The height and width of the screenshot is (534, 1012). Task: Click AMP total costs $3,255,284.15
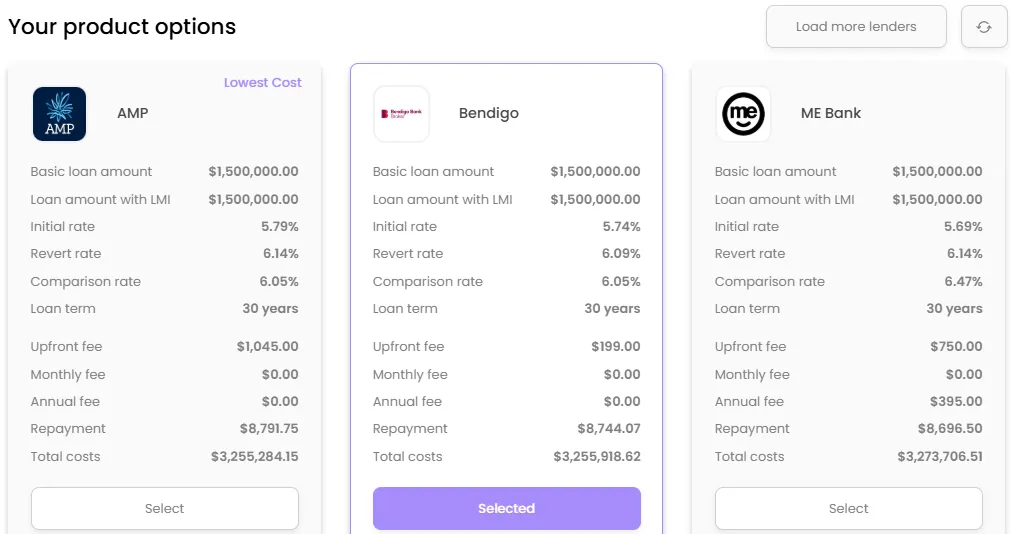click(x=255, y=457)
